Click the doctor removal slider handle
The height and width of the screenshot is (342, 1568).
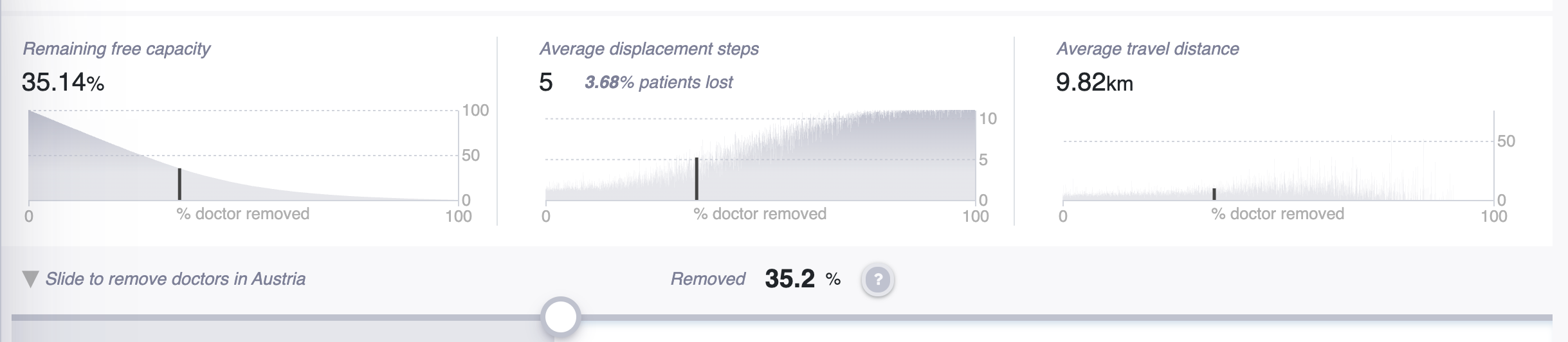tap(561, 317)
